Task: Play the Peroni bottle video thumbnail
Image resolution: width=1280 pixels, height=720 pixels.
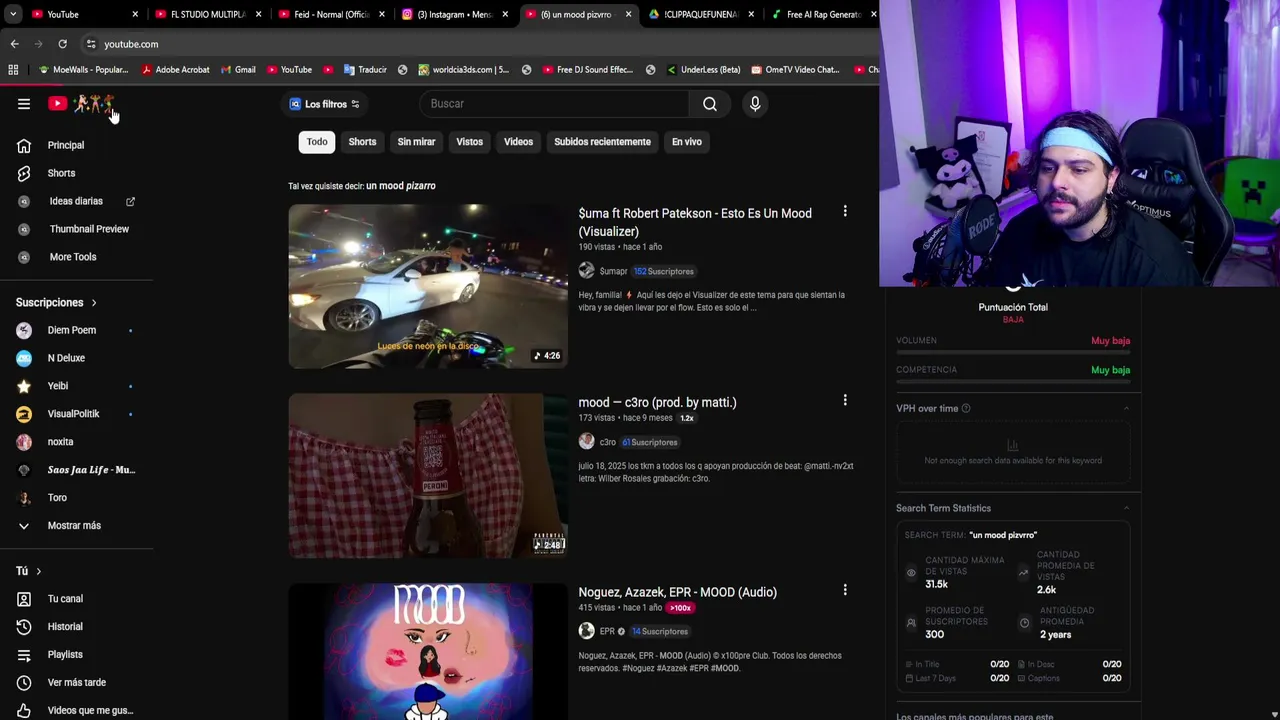Action: [428, 476]
